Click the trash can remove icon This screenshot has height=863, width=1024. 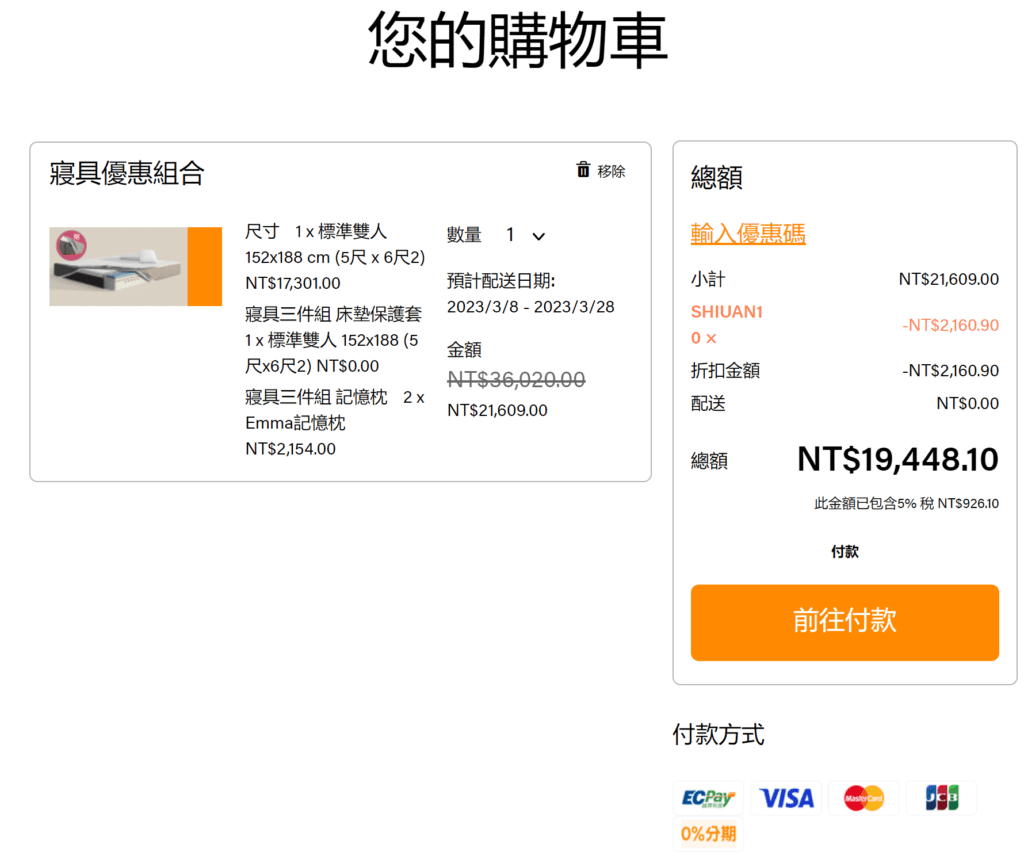tap(583, 170)
